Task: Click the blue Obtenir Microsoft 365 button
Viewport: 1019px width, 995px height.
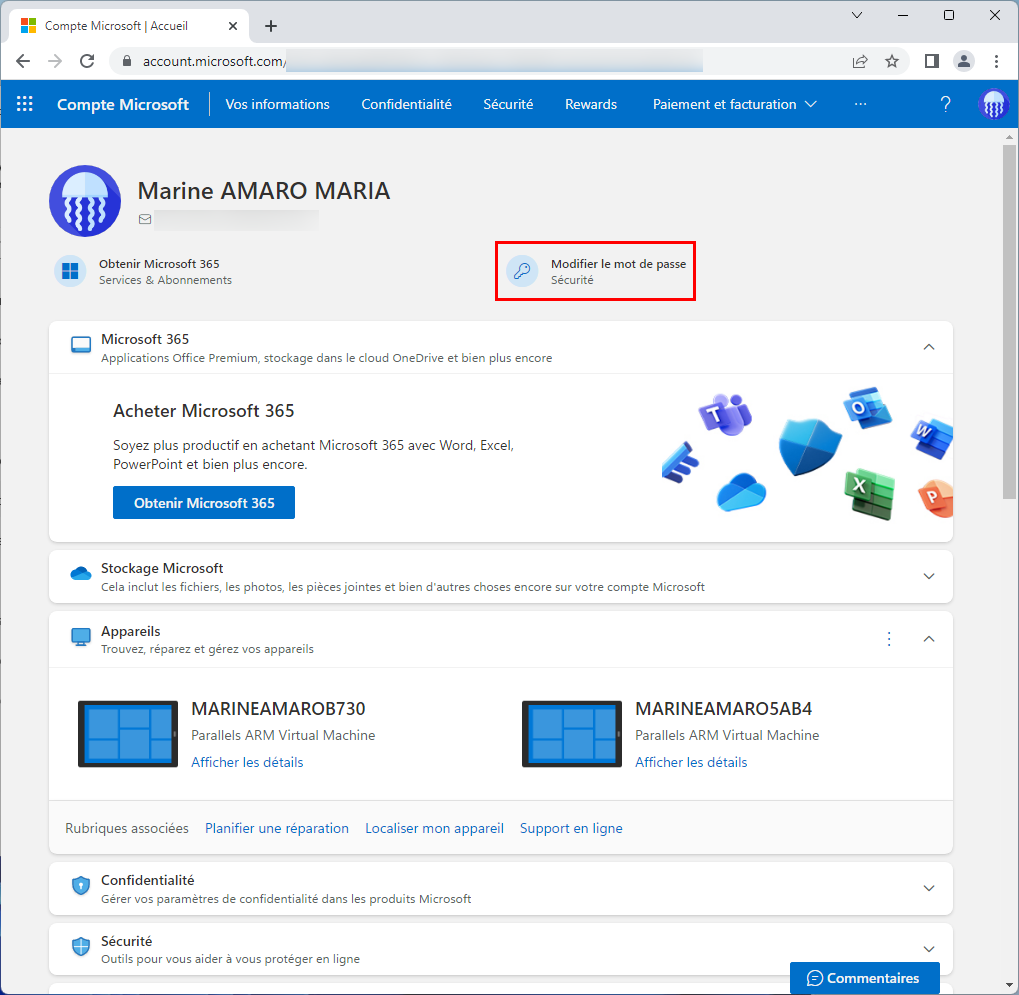Action: [x=204, y=502]
